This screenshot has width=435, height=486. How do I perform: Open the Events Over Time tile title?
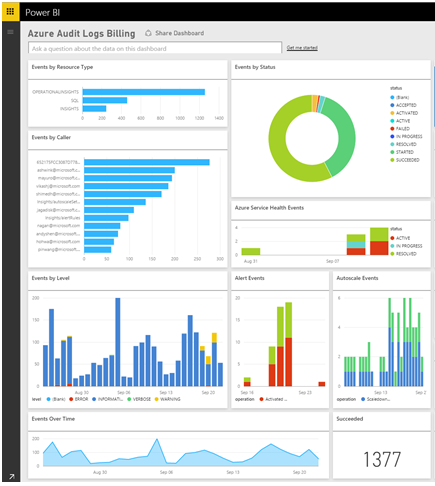click(53, 419)
